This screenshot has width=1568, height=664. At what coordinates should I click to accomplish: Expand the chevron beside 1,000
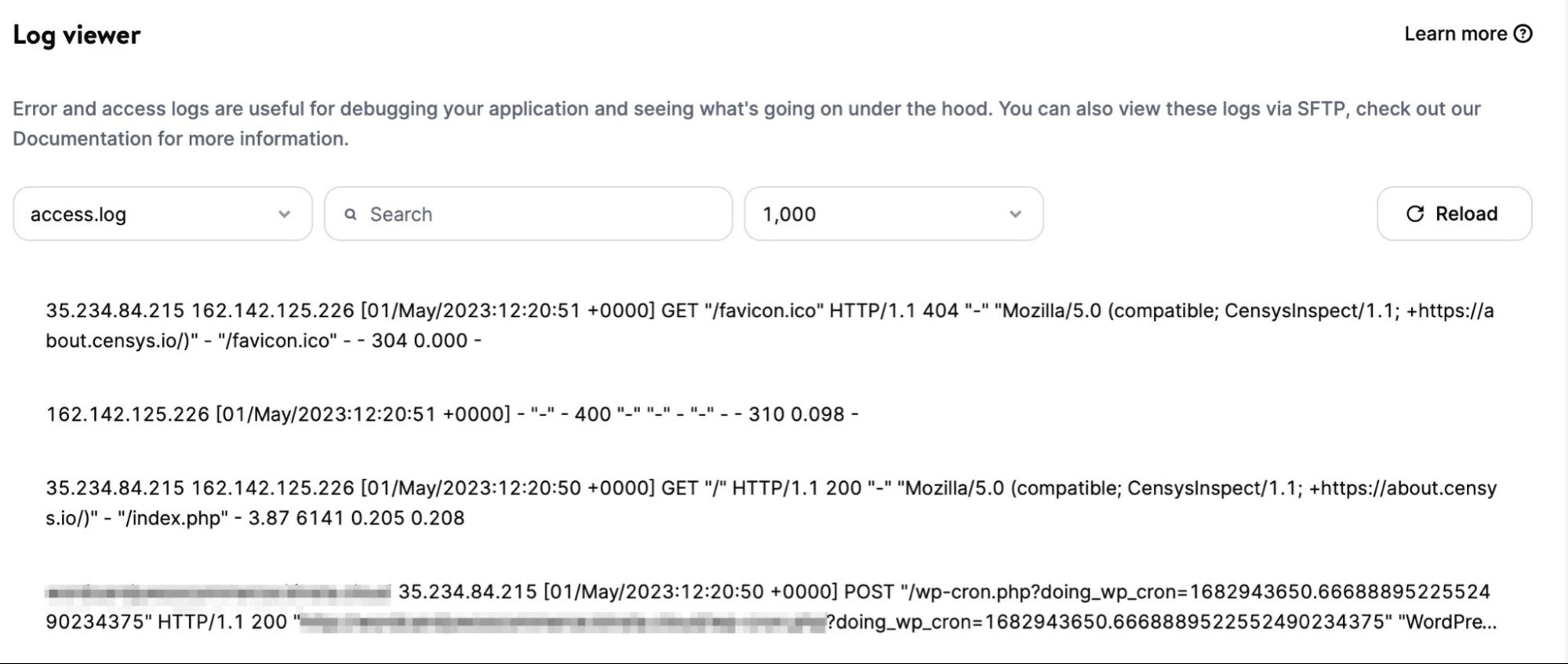click(x=1015, y=214)
